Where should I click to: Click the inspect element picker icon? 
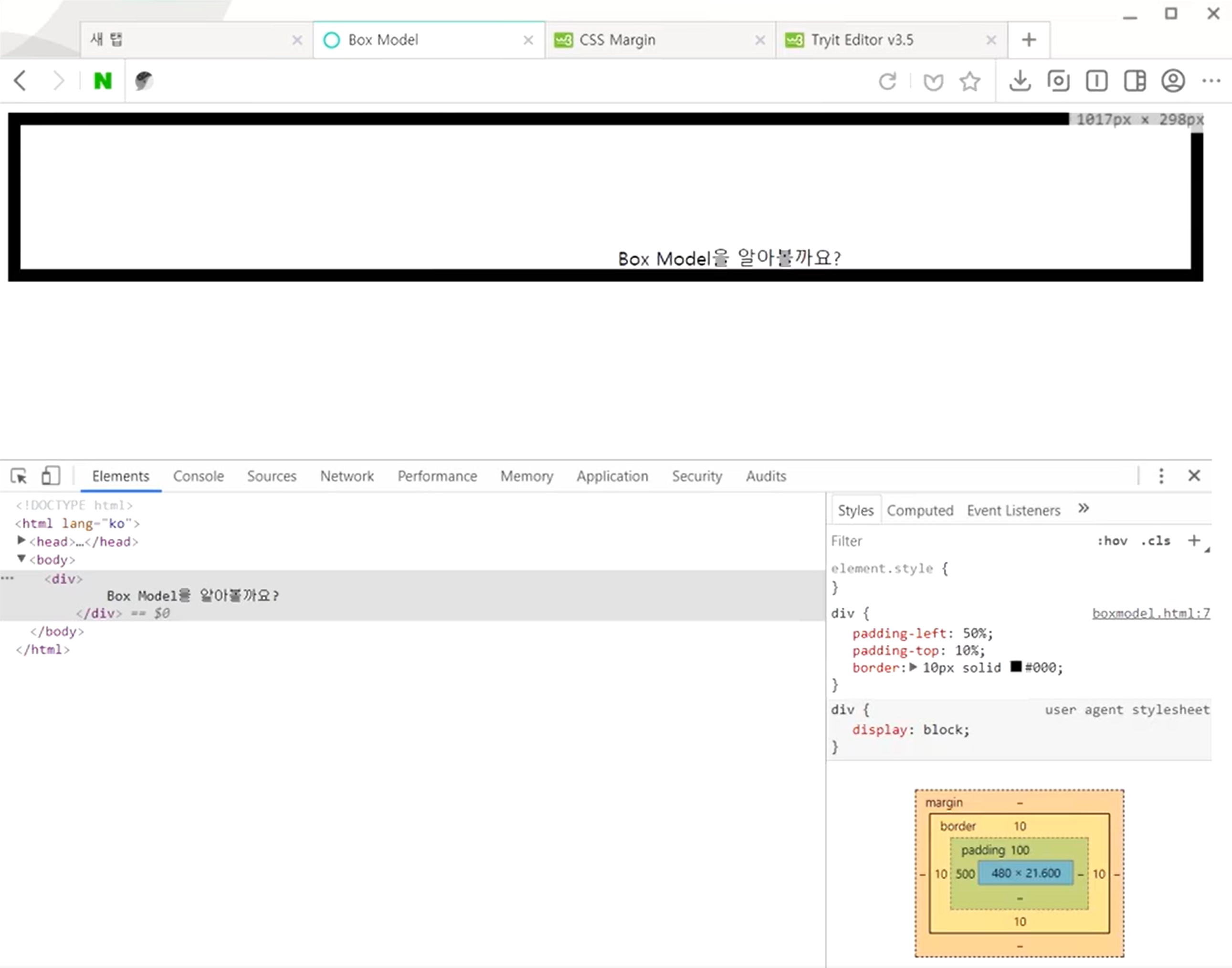tap(19, 476)
